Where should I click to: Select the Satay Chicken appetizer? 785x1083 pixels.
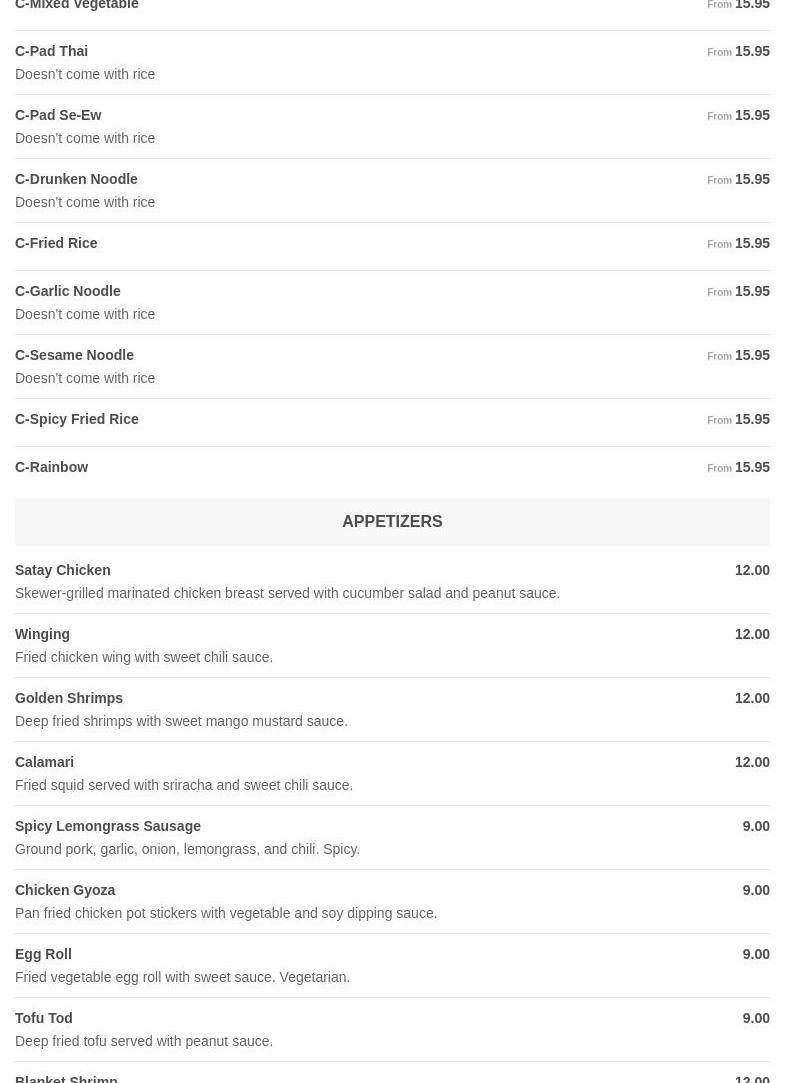pyautogui.click(x=63, y=570)
